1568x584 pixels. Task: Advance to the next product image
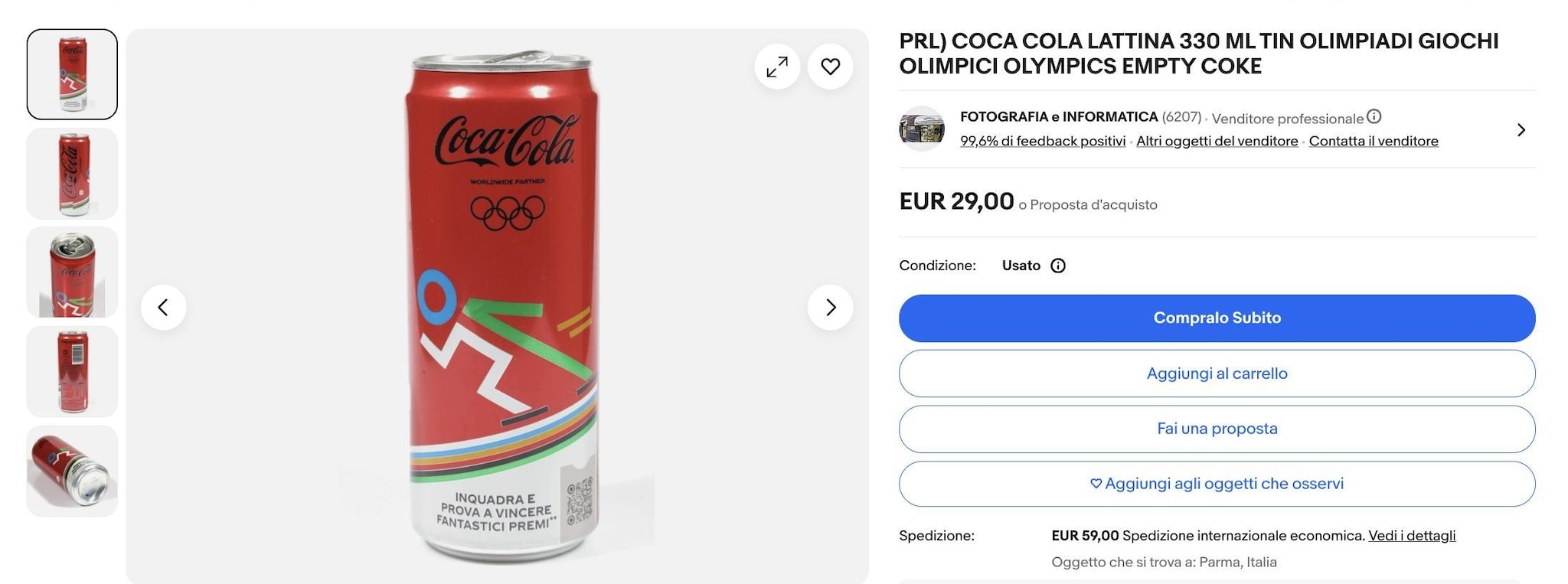pos(830,307)
